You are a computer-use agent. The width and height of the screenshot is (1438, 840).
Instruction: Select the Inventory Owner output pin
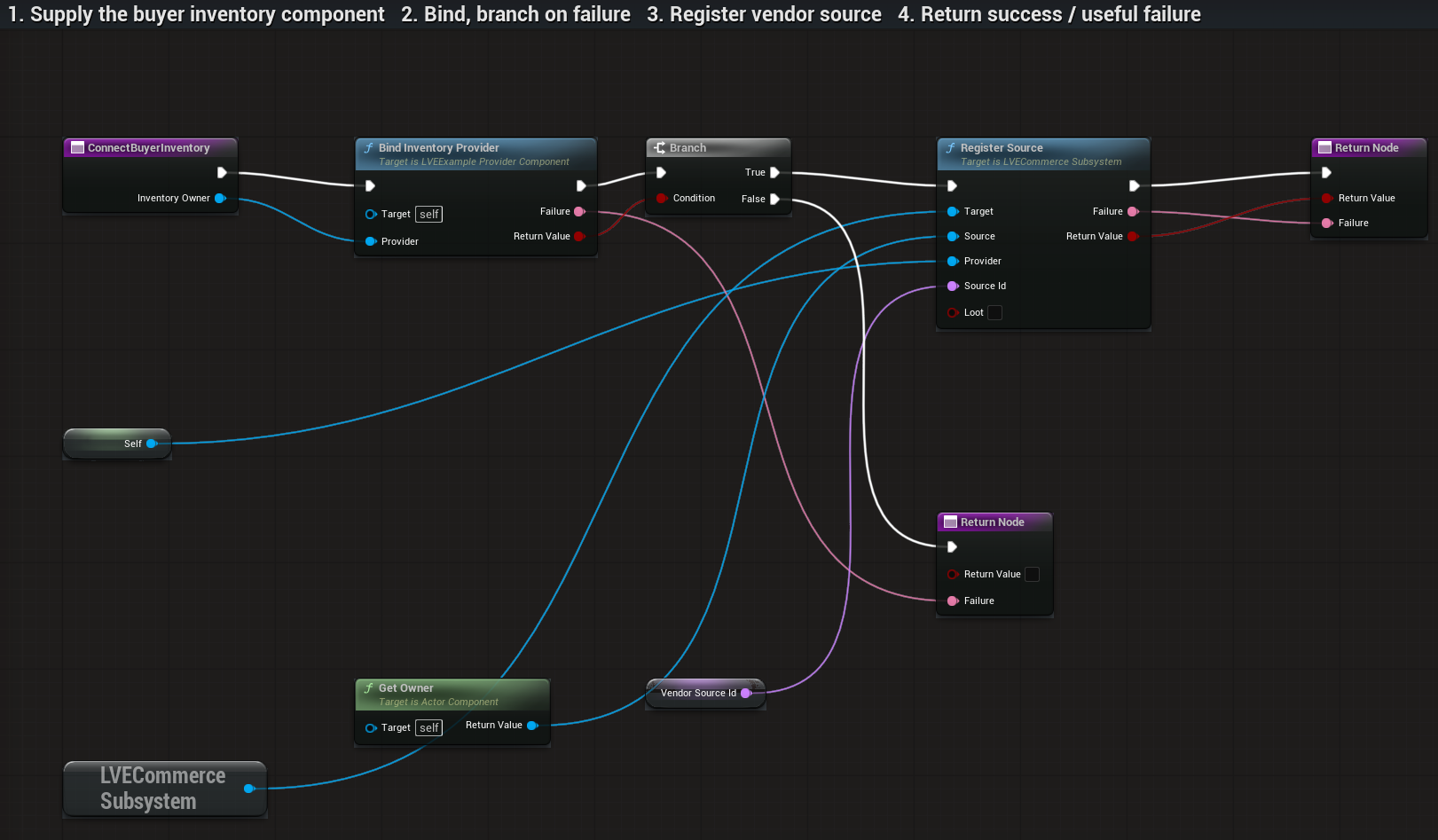(x=220, y=199)
